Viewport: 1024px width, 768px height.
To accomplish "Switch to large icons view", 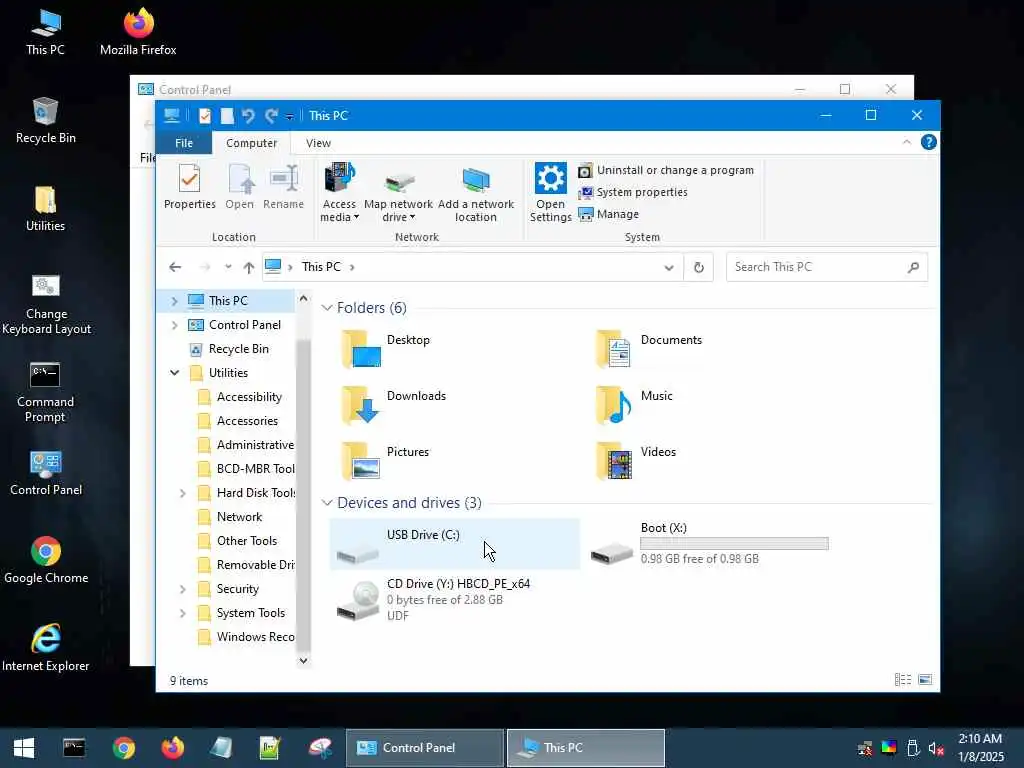I will coord(925,680).
